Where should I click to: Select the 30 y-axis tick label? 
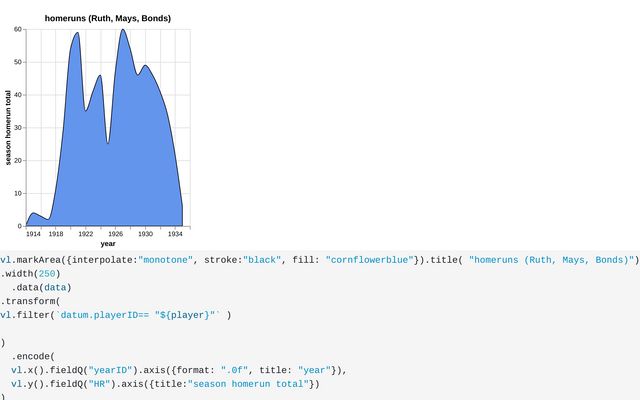point(18,128)
